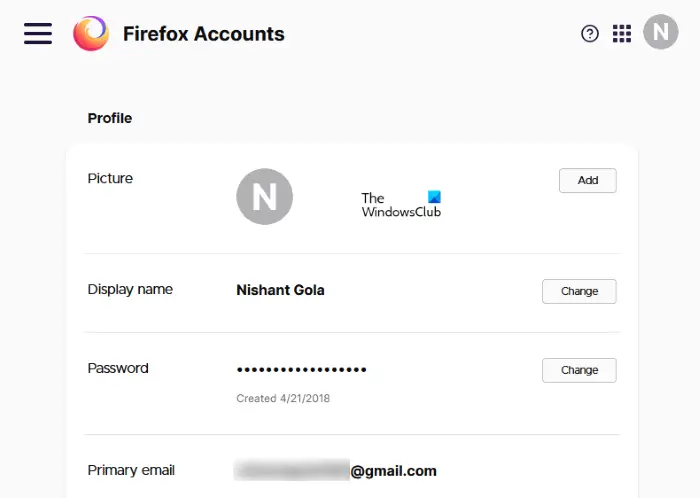Screen dimensions: 700x498
Task: Click the Firefox logo icon
Action: [x=91, y=34]
